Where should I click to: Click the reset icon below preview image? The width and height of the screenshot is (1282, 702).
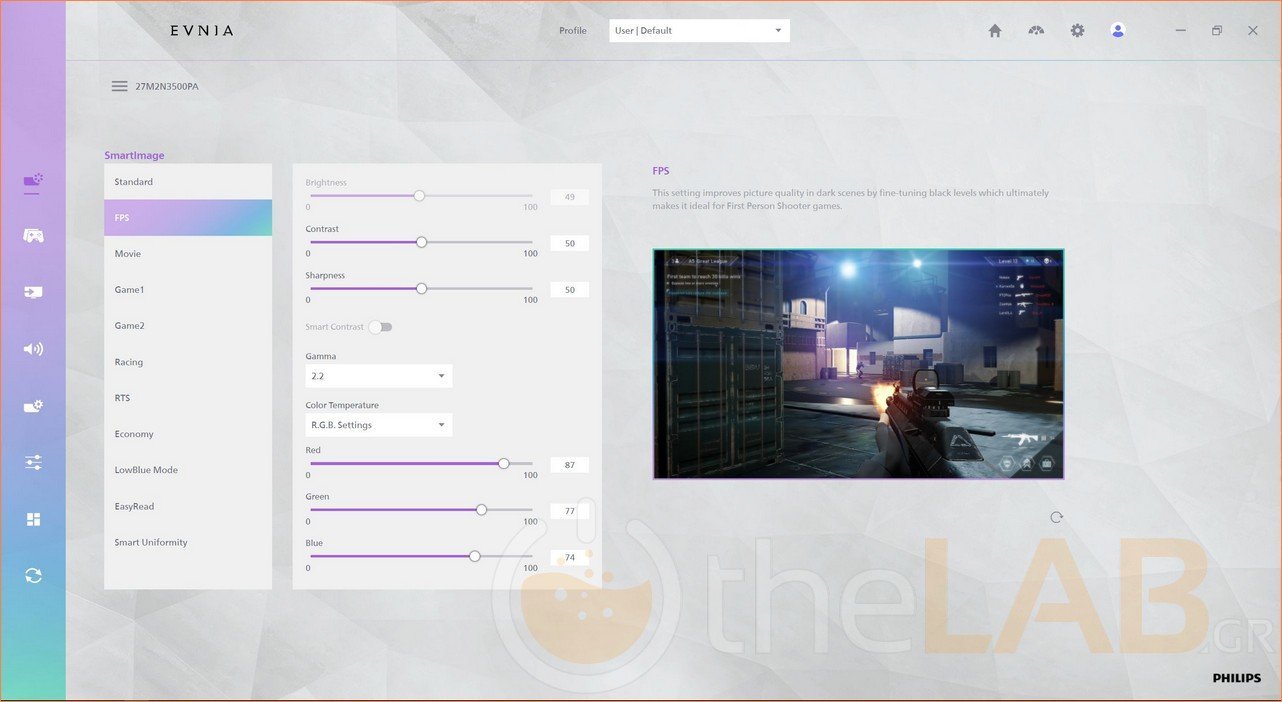click(1056, 517)
